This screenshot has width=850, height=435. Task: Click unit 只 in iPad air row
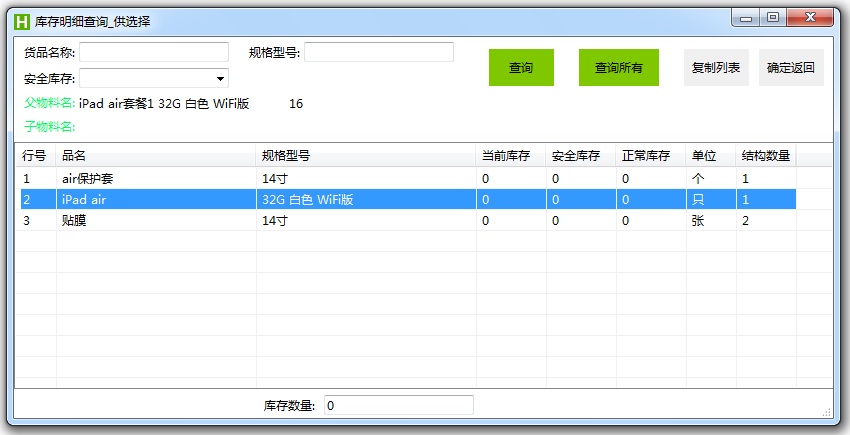click(698, 200)
